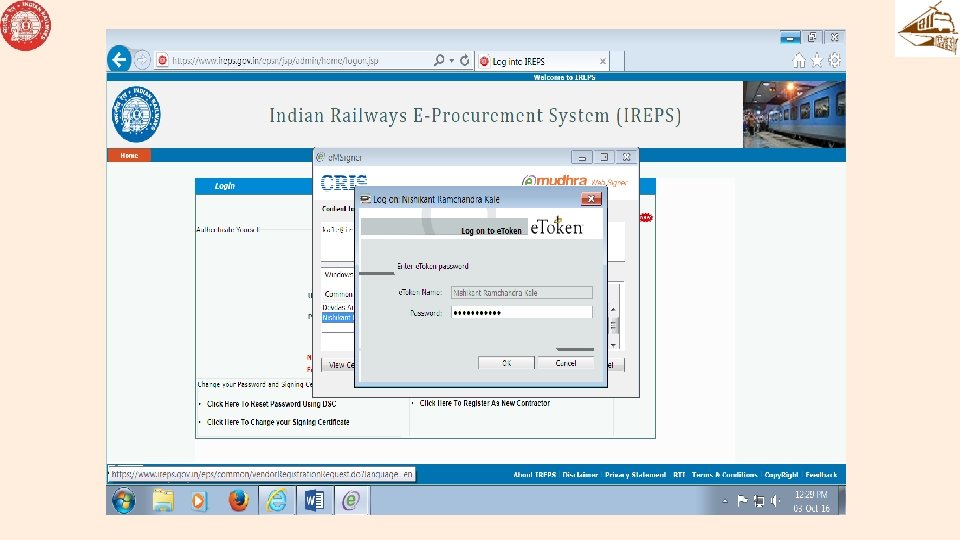The image size is (960, 540).
Task: Open browser Tools gear icon
Action: click(x=834, y=60)
